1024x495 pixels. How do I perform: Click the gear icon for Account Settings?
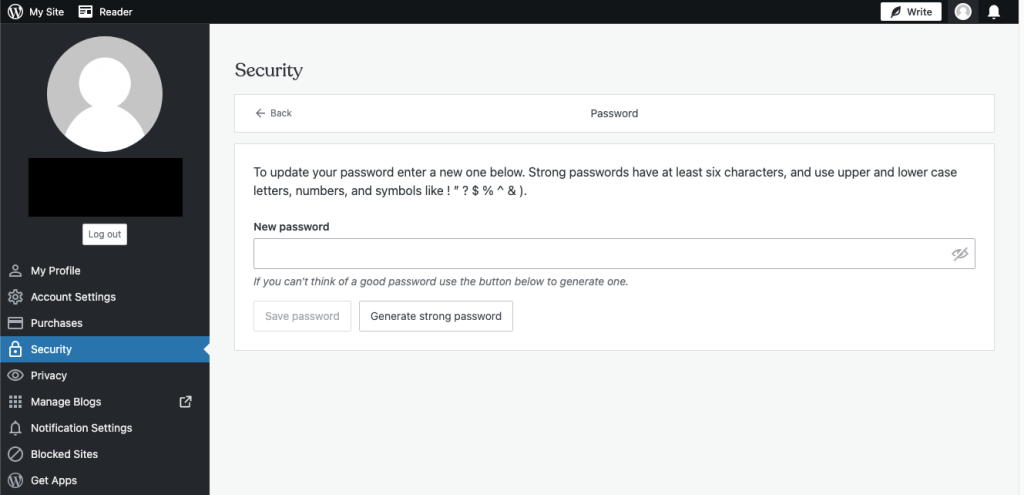(x=15, y=297)
